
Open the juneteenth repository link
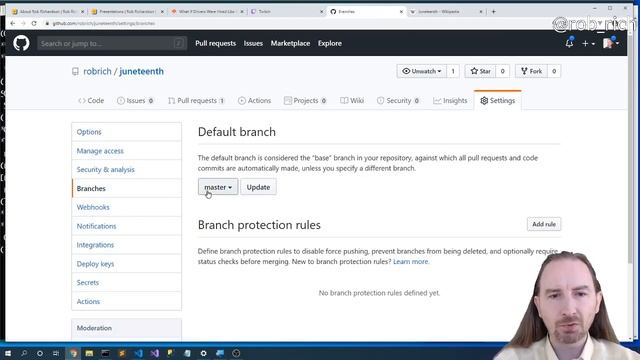pyautogui.click(x=141, y=71)
